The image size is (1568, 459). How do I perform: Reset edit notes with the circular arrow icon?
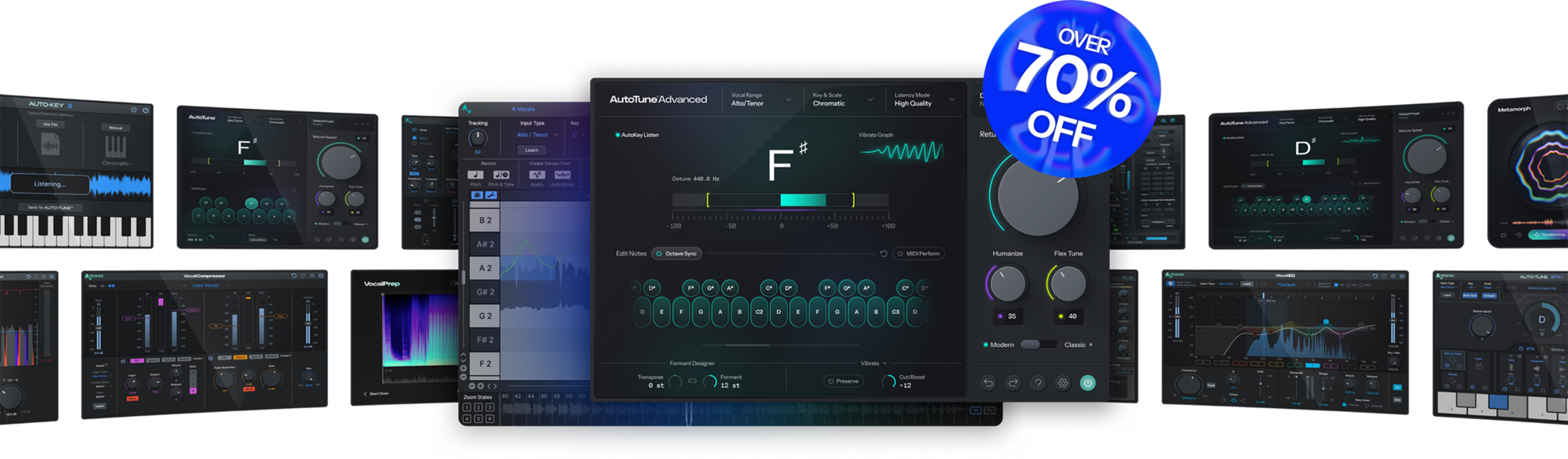coord(884,254)
